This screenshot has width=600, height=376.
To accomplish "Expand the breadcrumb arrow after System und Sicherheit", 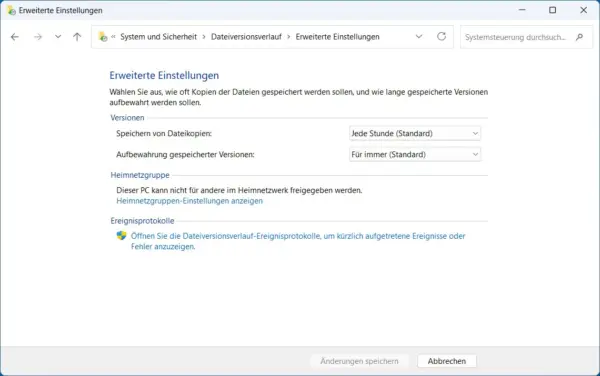I will pos(204,37).
